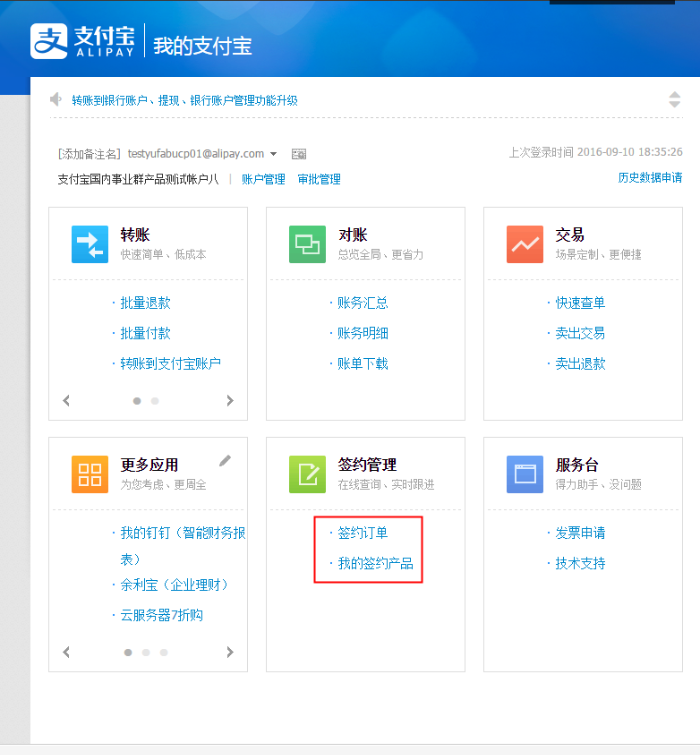Viewport: 700px width, 755px height.
Task: Open 批量退款 link
Action: tap(145, 303)
